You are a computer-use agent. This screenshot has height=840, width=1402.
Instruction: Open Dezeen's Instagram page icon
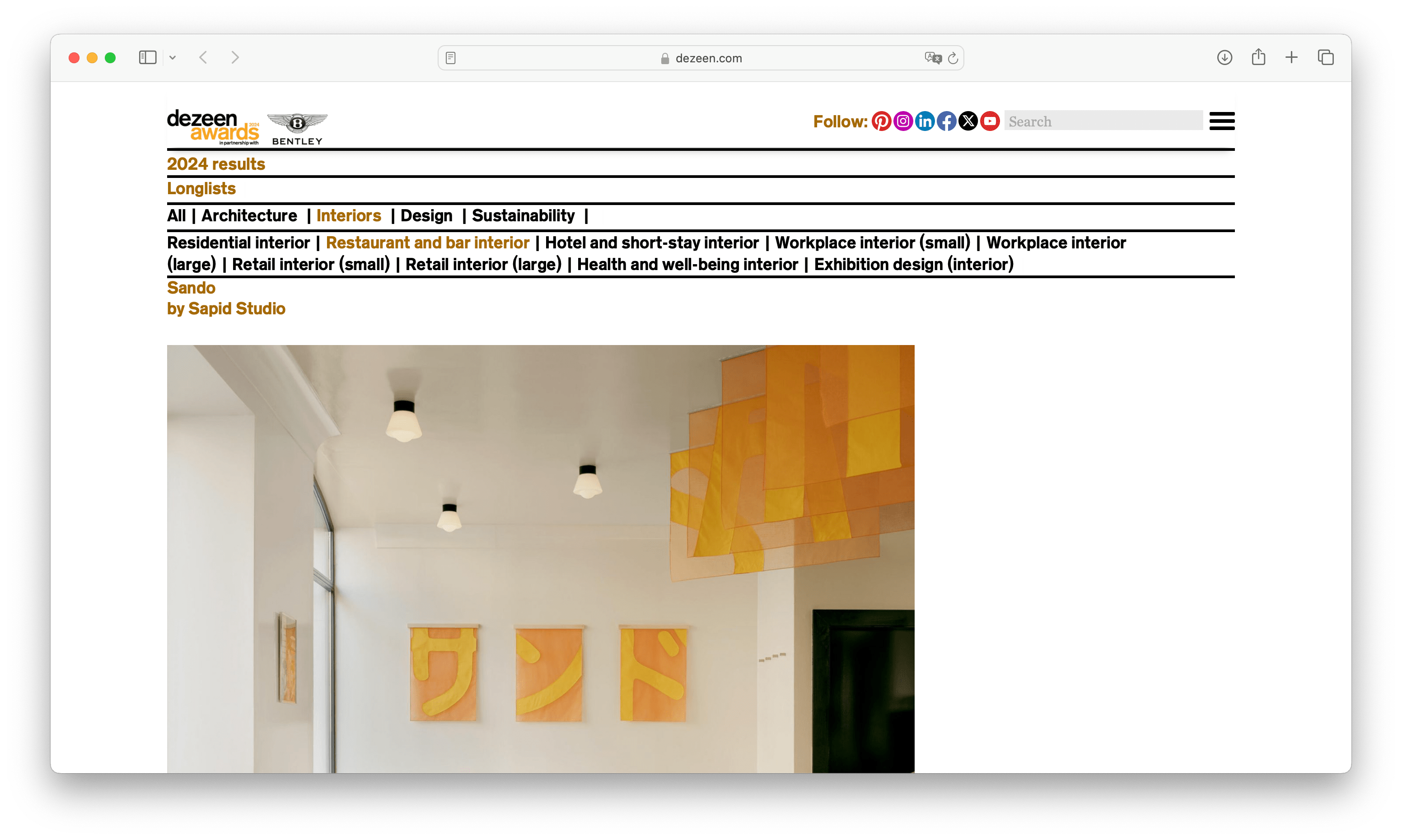pyautogui.click(x=903, y=121)
